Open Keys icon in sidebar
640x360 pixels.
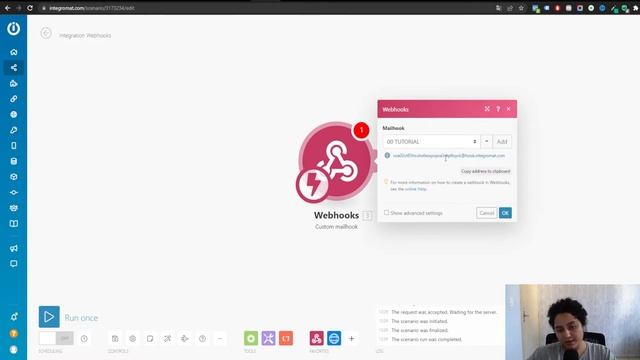[x=13, y=130]
